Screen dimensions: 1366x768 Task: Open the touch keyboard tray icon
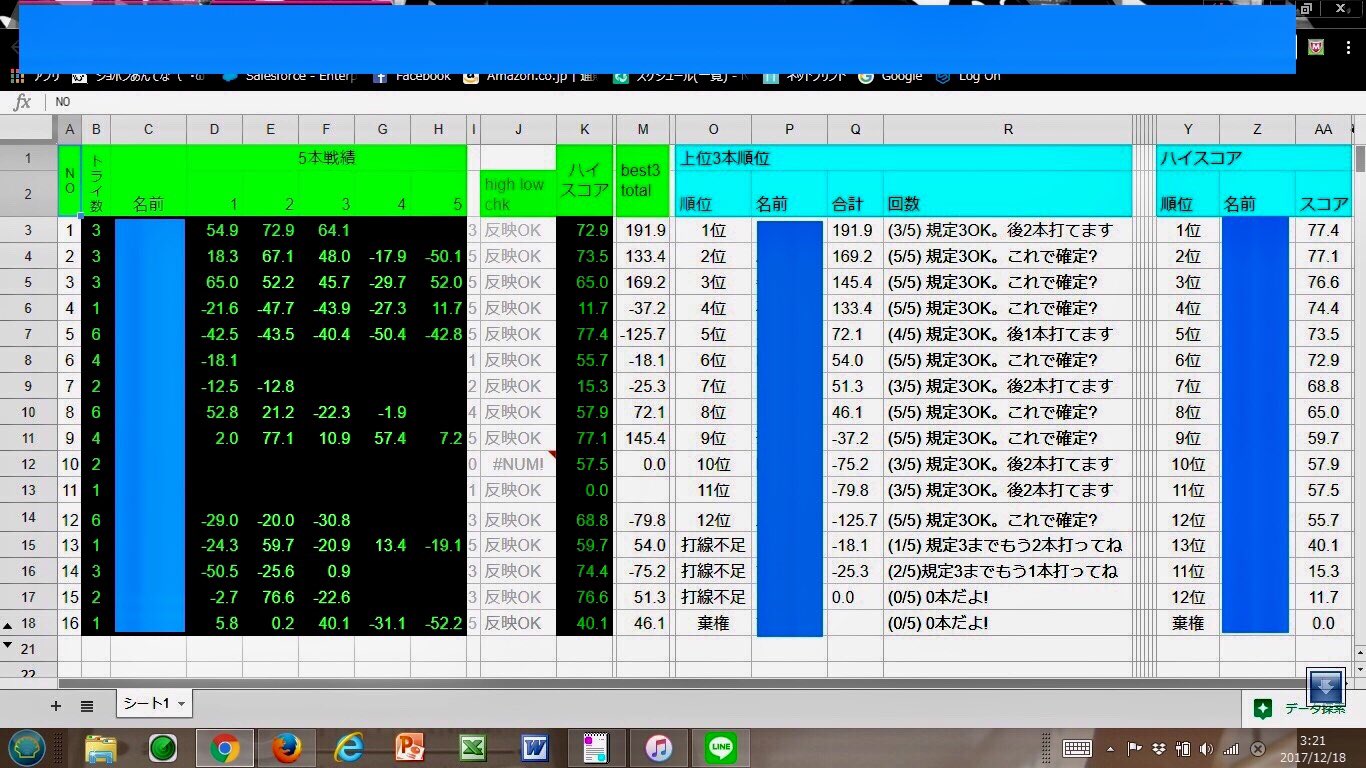[x=1077, y=748]
